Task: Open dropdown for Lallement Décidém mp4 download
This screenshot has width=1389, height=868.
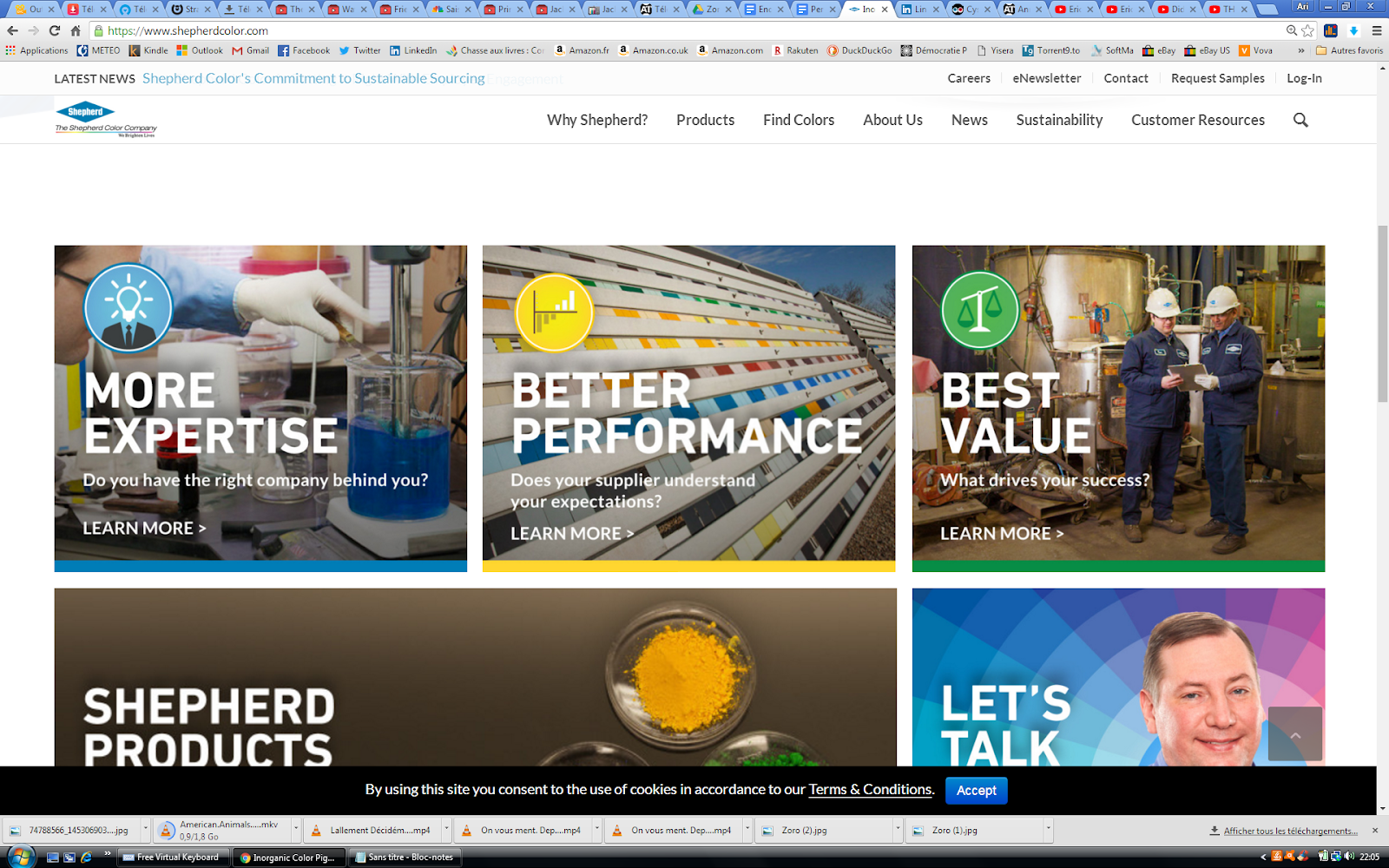Action: (x=446, y=830)
